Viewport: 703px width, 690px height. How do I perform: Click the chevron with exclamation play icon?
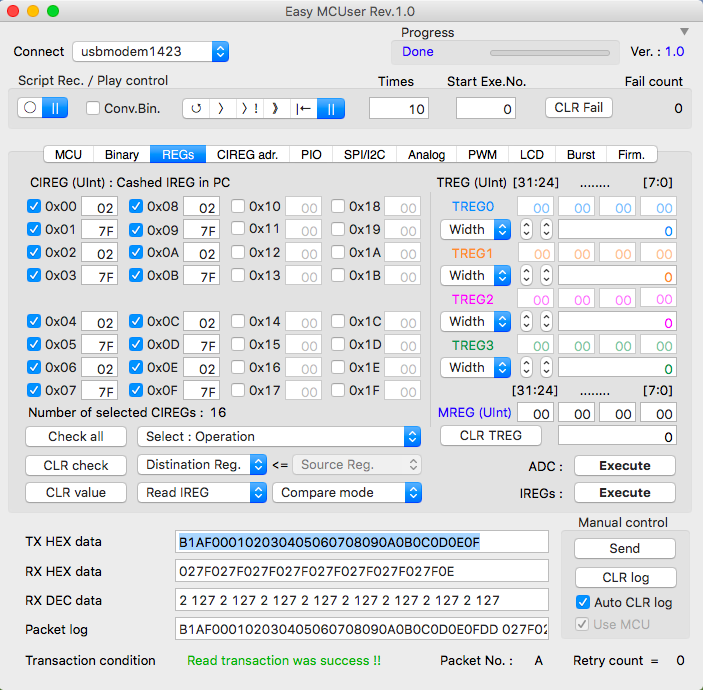(249, 108)
